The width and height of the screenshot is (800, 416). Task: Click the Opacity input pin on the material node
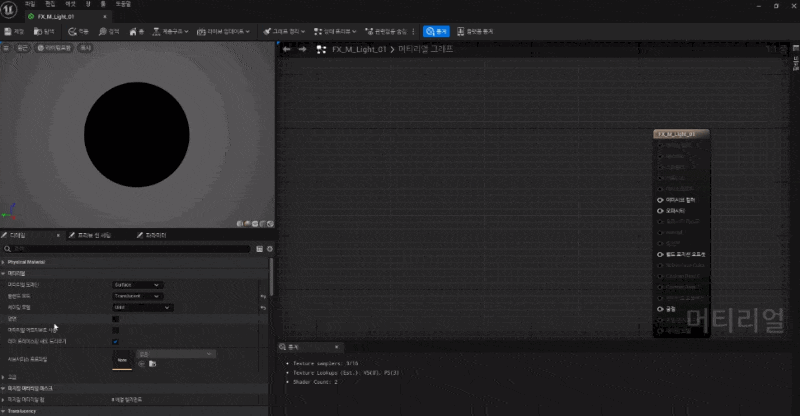point(661,211)
